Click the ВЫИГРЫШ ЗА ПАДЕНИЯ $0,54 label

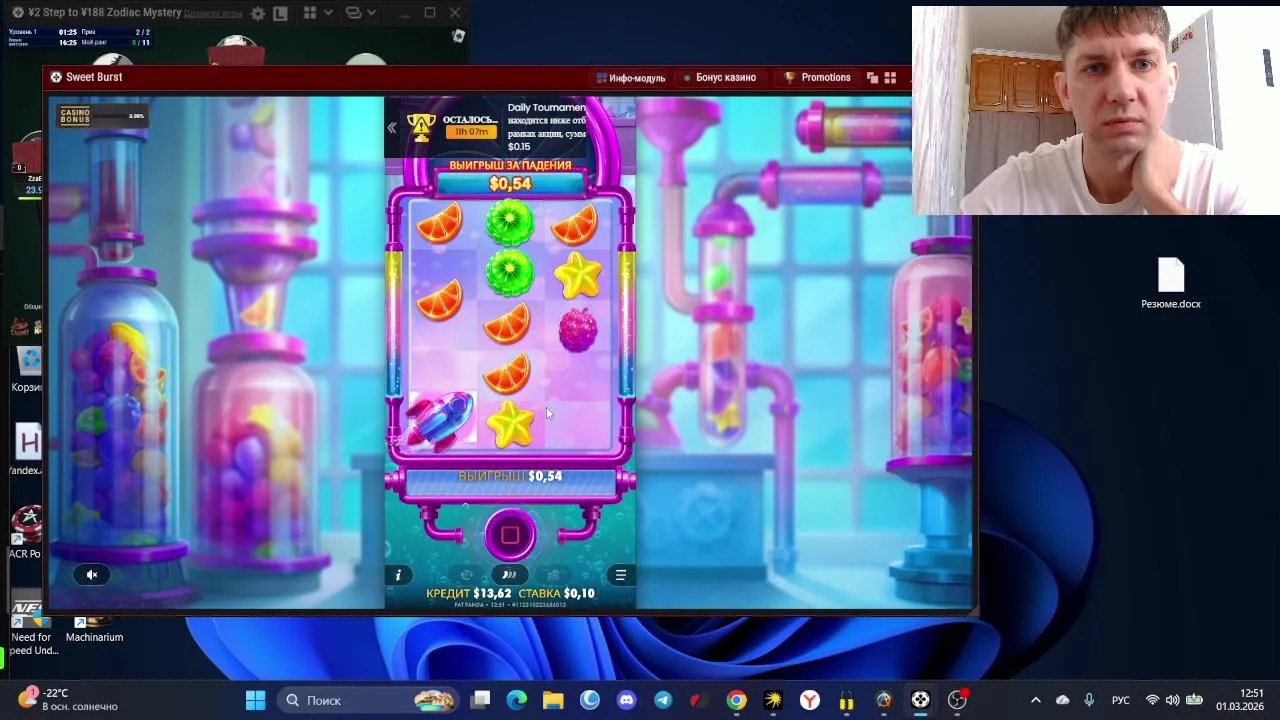pyautogui.click(x=510, y=175)
